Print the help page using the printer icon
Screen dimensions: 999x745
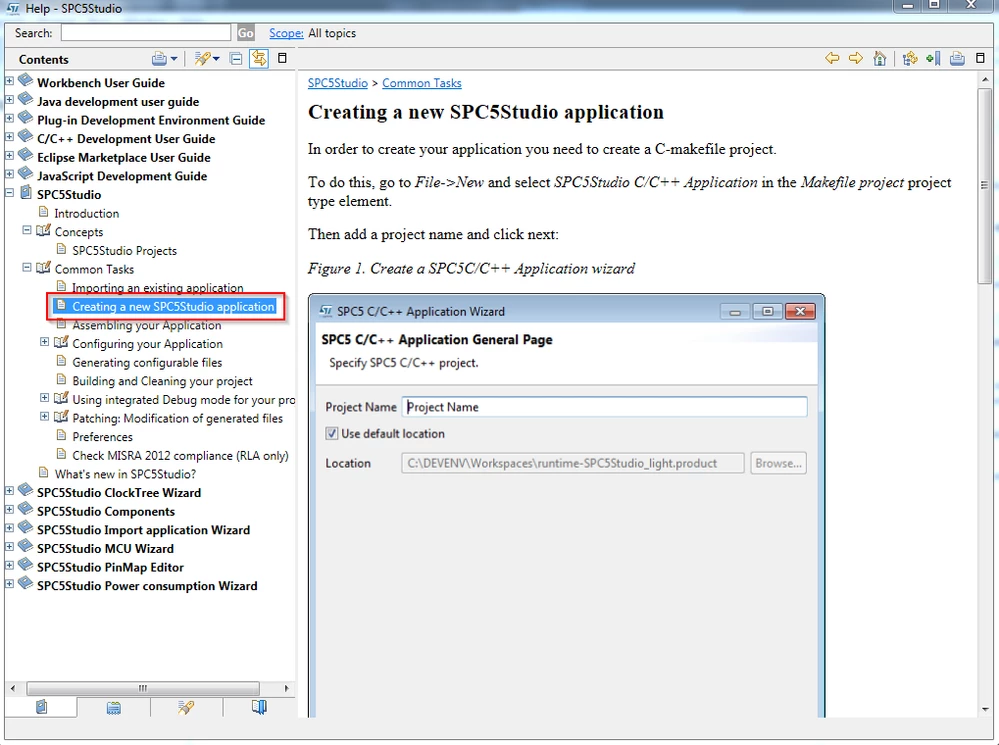[x=957, y=59]
